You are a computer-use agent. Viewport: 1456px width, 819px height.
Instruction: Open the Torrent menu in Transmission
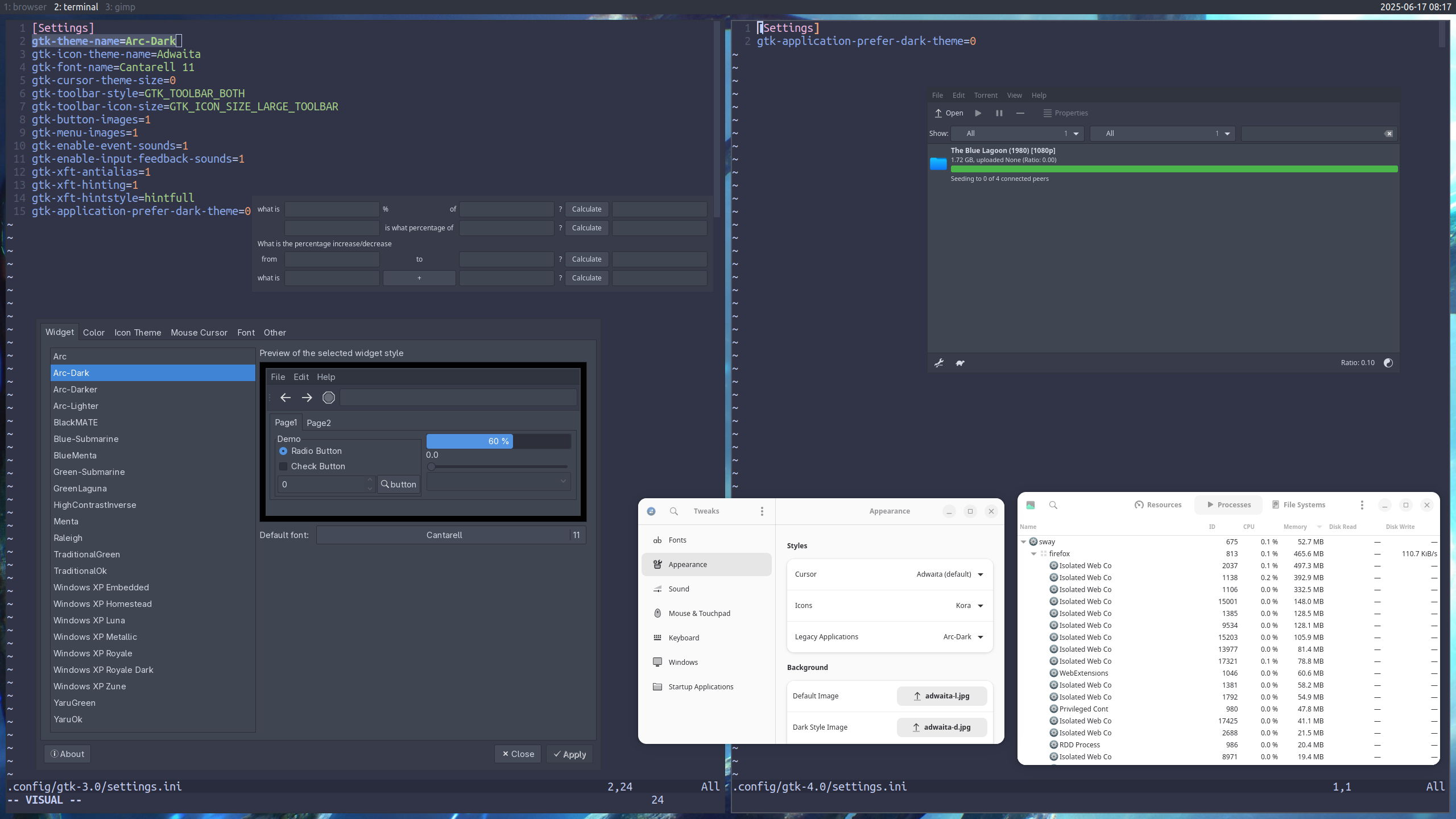pos(986,96)
